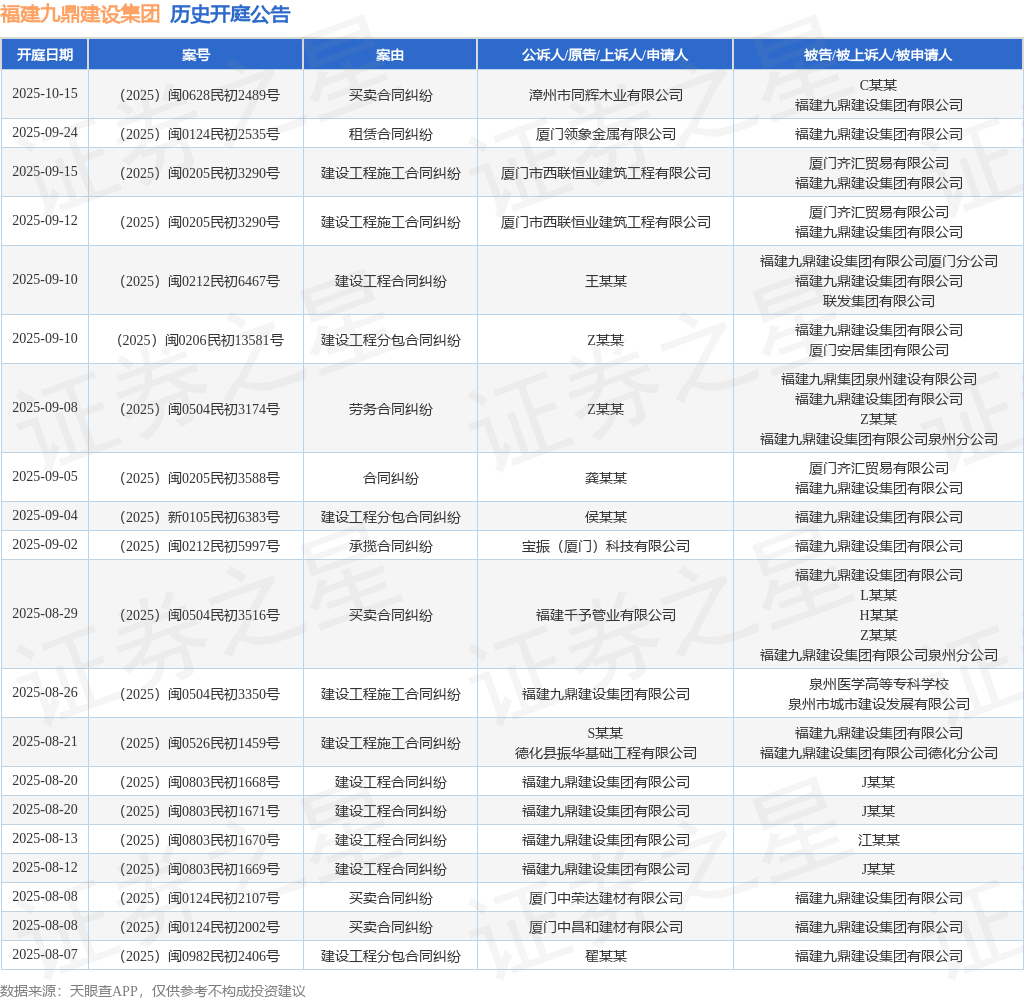Click case number 闽0803民初1669号
Screen dimensions: 1024x1000
tap(200, 870)
